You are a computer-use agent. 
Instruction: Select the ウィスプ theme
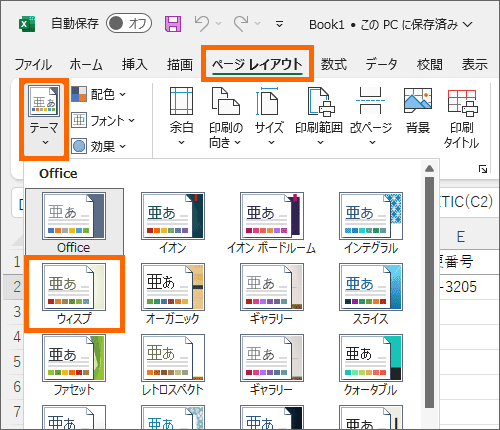tap(74, 294)
